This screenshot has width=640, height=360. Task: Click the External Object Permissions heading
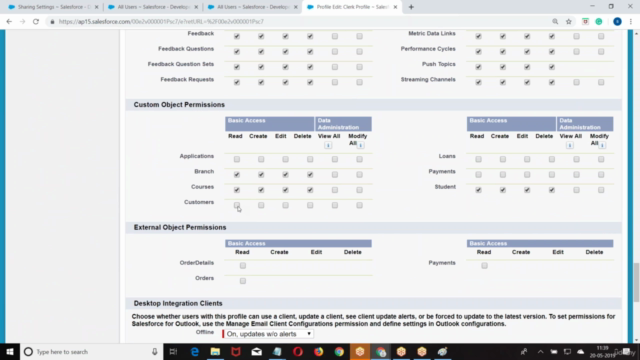click(180, 227)
